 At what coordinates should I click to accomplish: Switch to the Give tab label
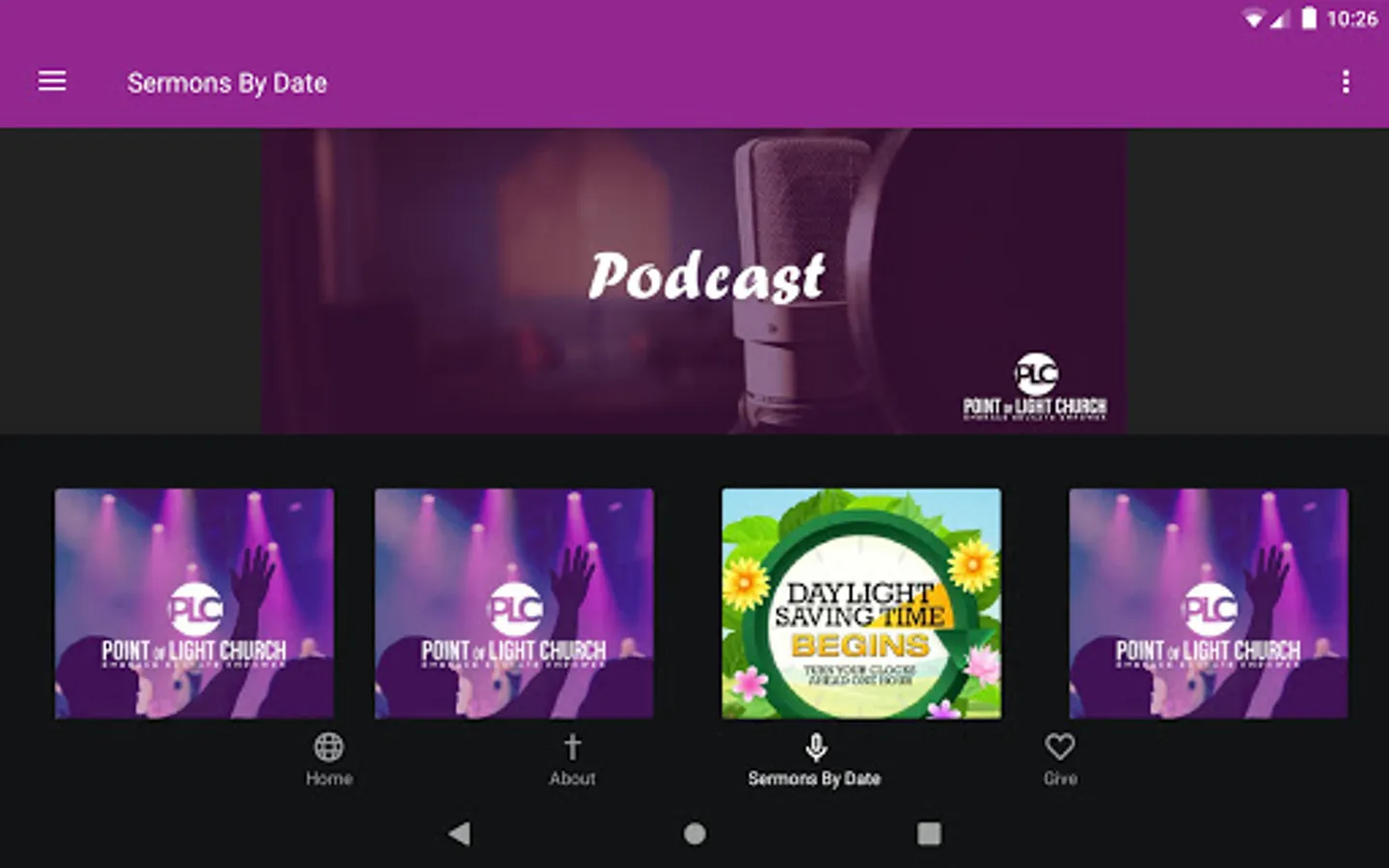click(1060, 778)
